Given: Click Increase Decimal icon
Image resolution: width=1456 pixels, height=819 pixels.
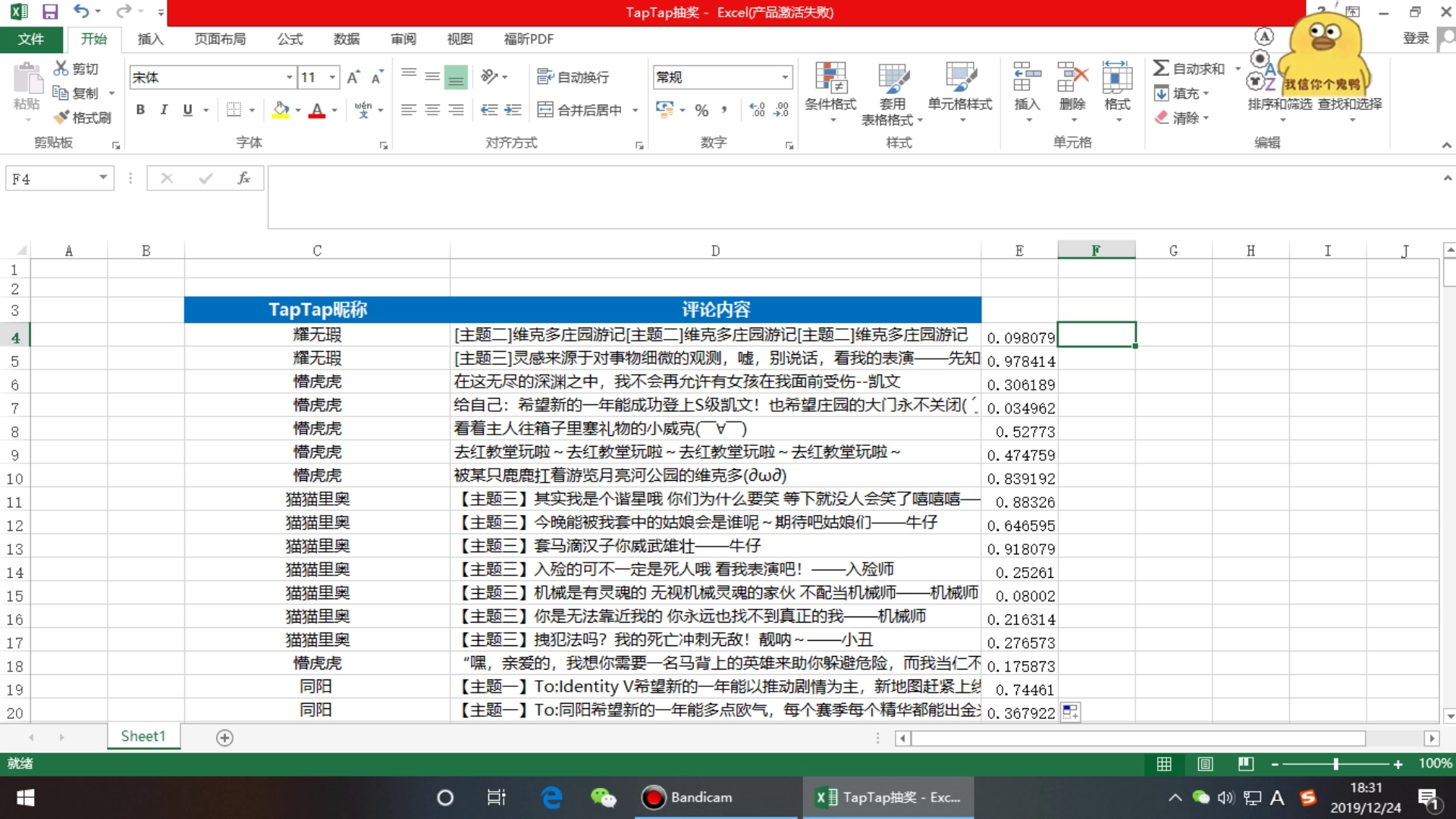Looking at the screenshot, I should coord(757,110).
